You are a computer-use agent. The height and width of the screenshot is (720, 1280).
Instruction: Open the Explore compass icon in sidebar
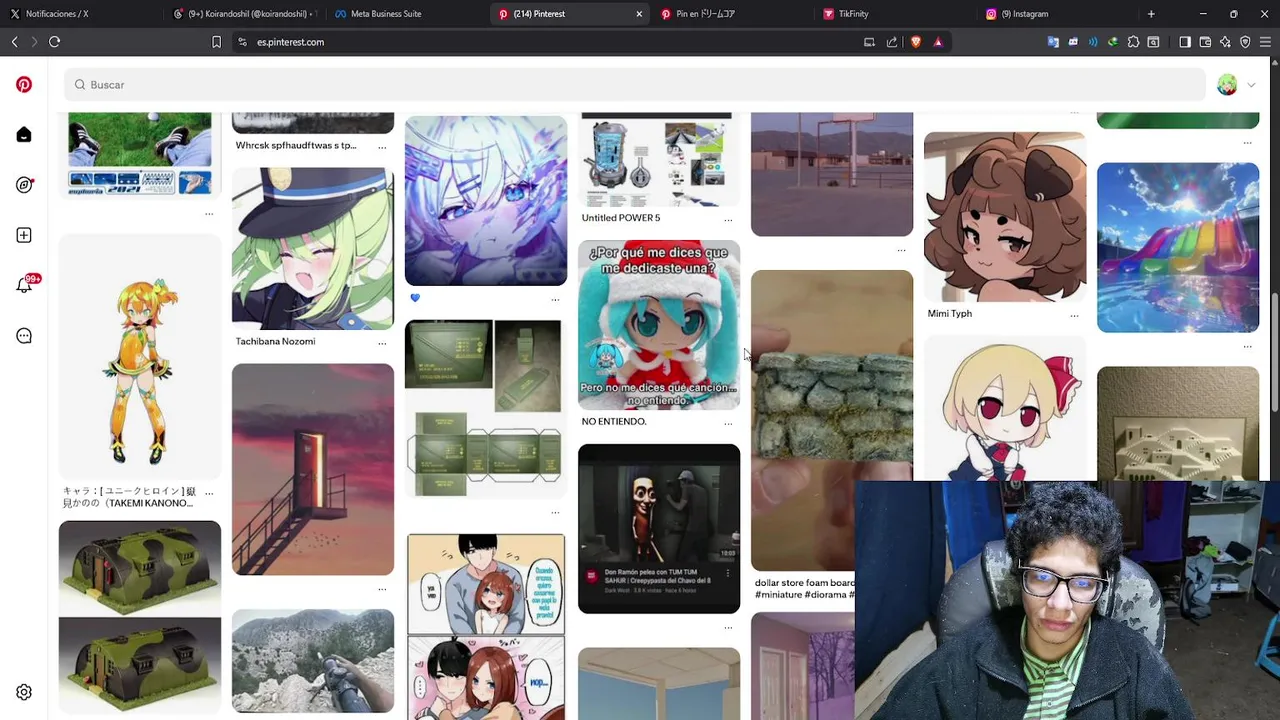24,185
